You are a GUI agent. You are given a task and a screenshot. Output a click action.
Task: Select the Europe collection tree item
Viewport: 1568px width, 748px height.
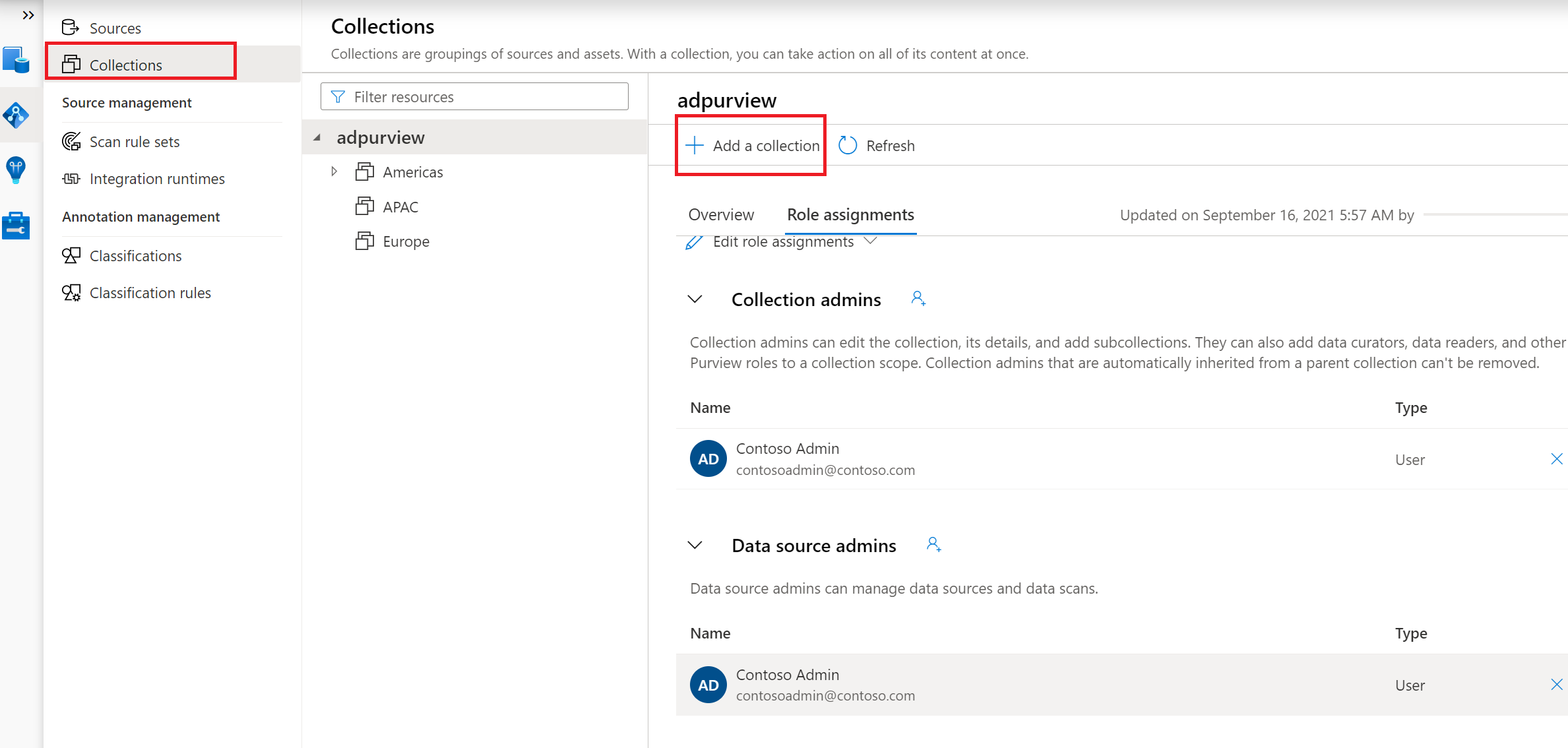405,240
